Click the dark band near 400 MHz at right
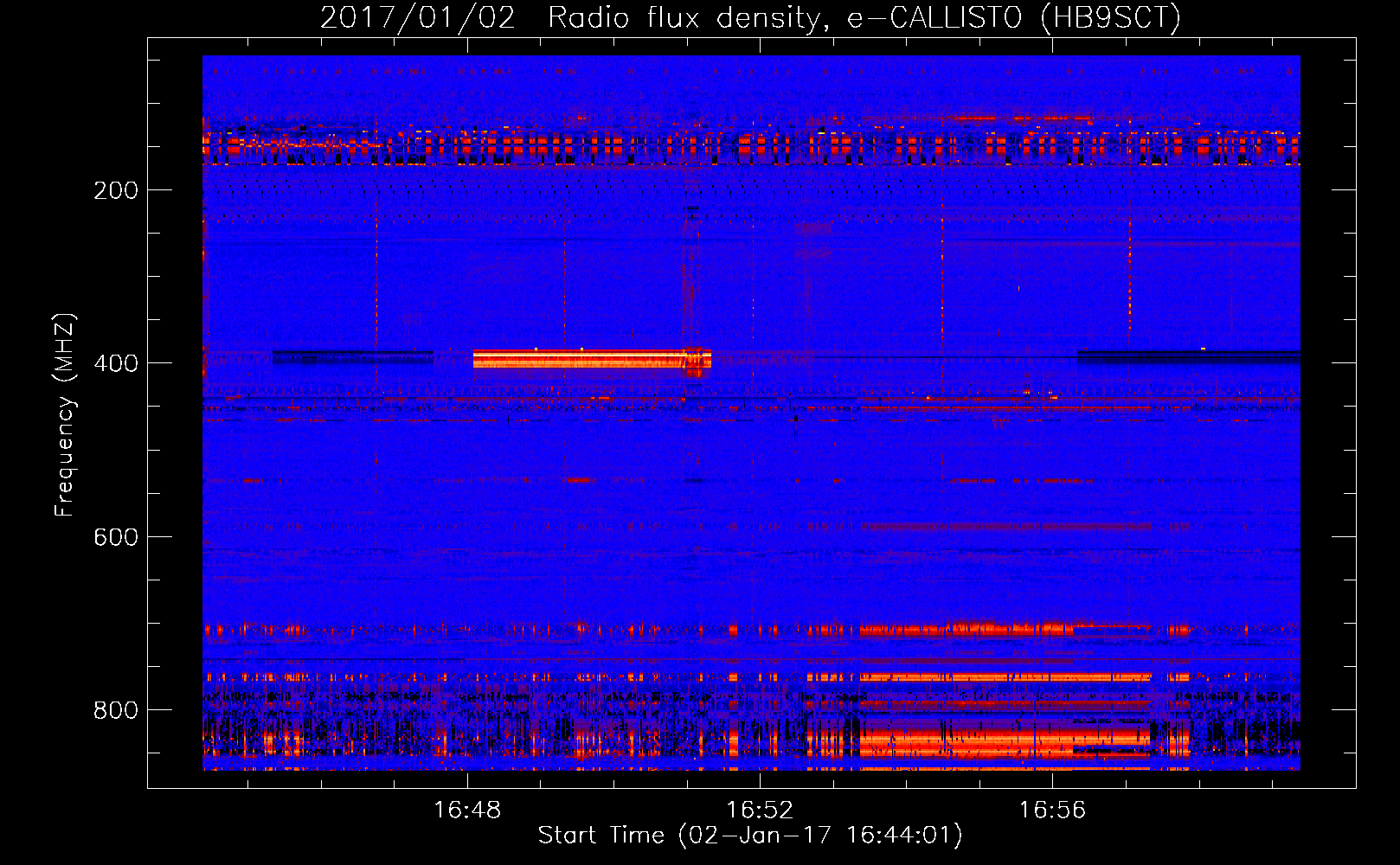Viewport: 1400px width, 865px height. click(1189, 356)
